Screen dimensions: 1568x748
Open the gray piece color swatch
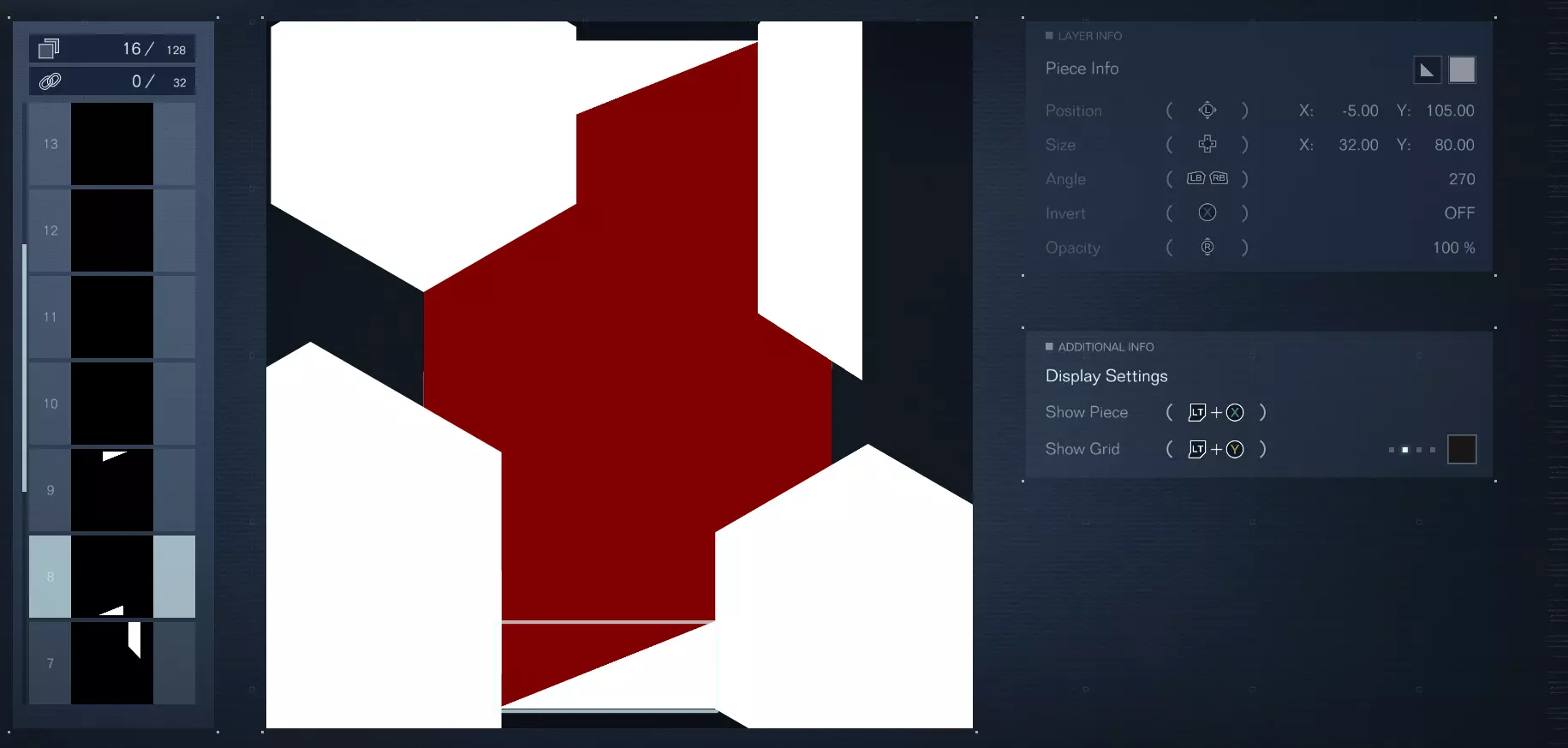(1462, 69)
